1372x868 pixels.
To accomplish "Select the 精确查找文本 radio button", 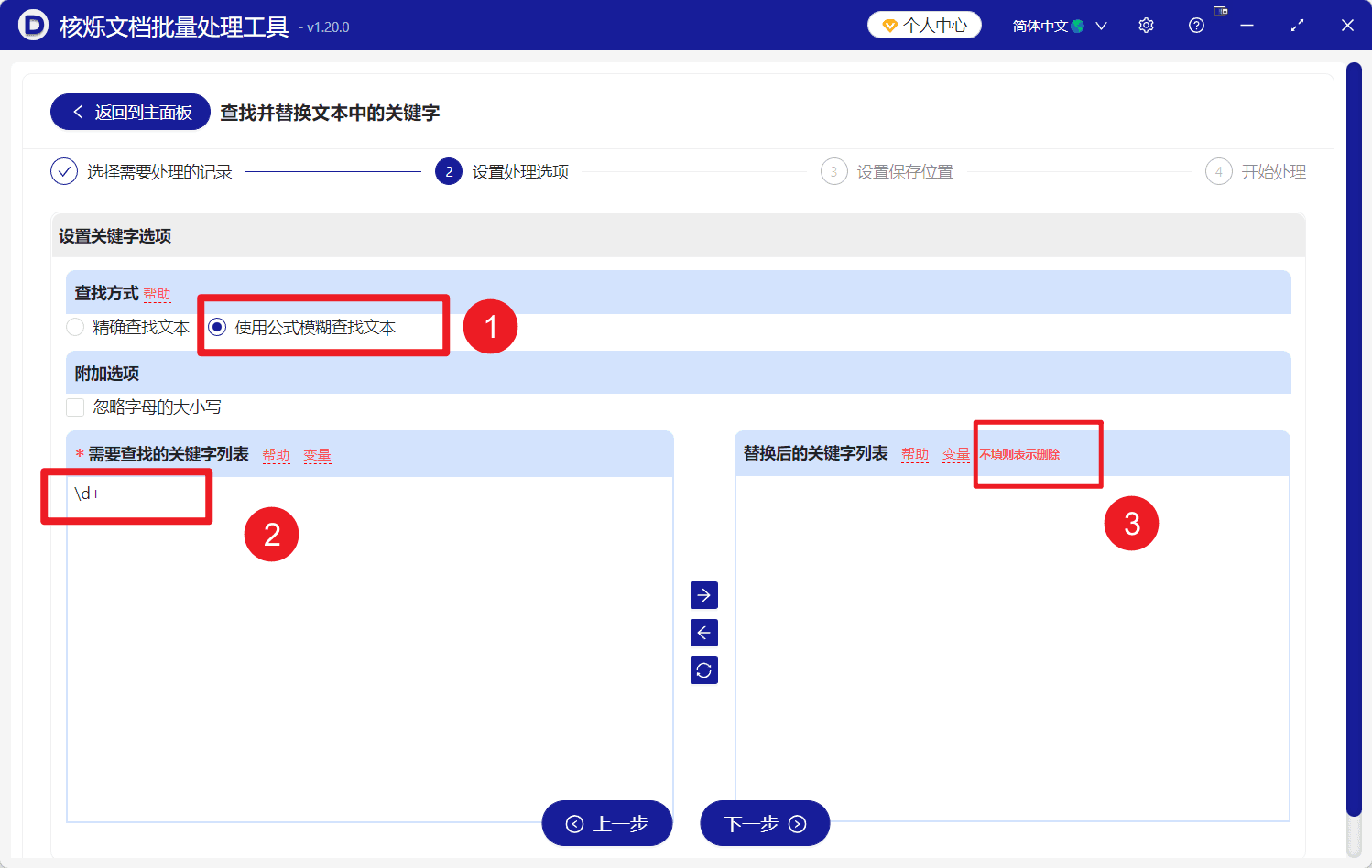I will [x=75, y=326].
